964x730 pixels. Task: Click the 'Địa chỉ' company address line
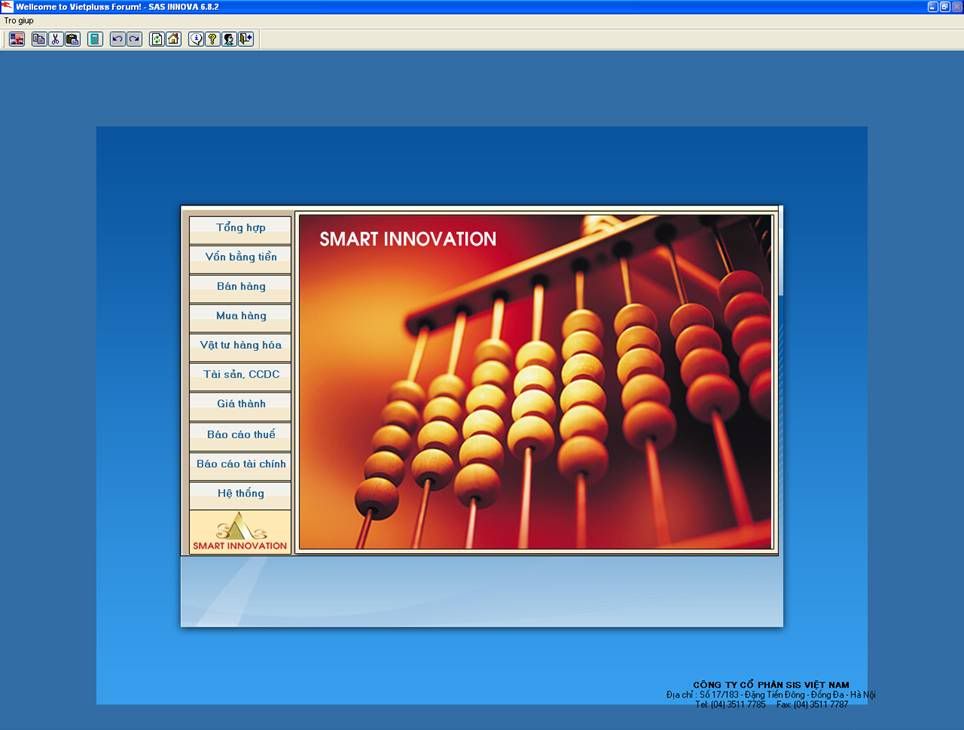[x=771, y=694]
